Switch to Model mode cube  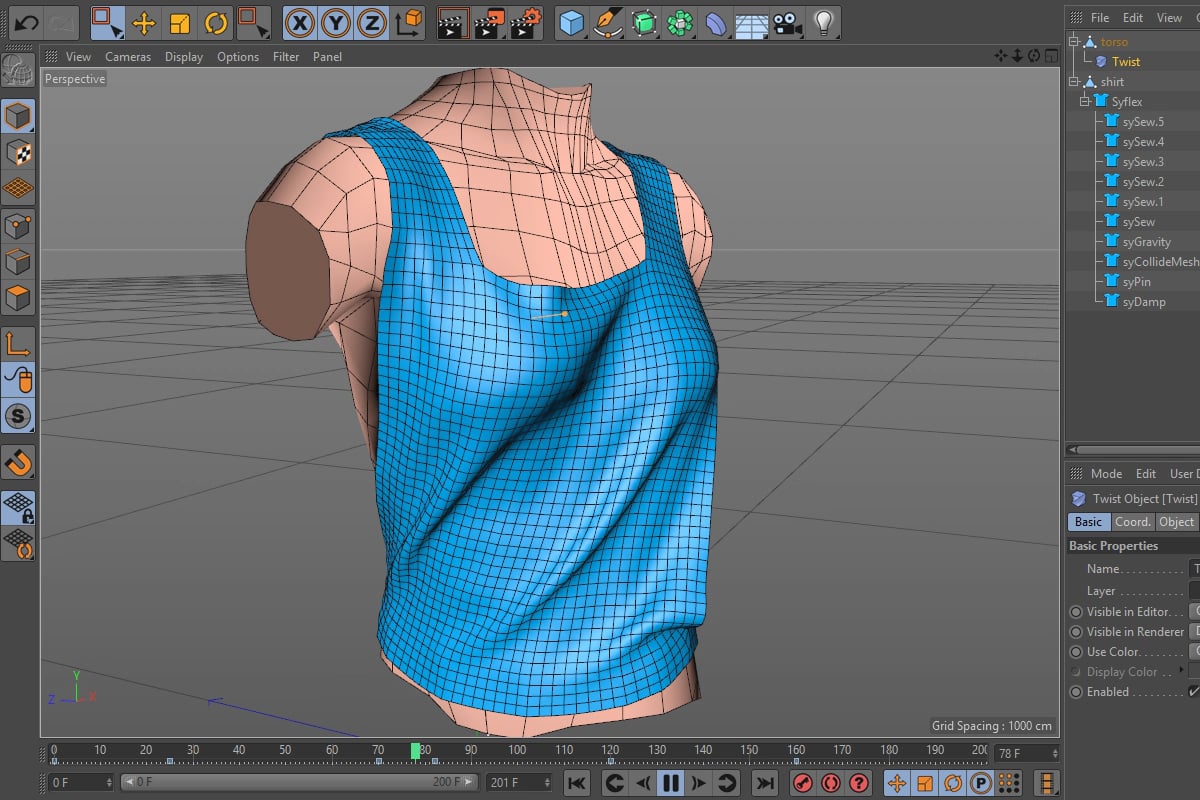(x=18, y=117)
